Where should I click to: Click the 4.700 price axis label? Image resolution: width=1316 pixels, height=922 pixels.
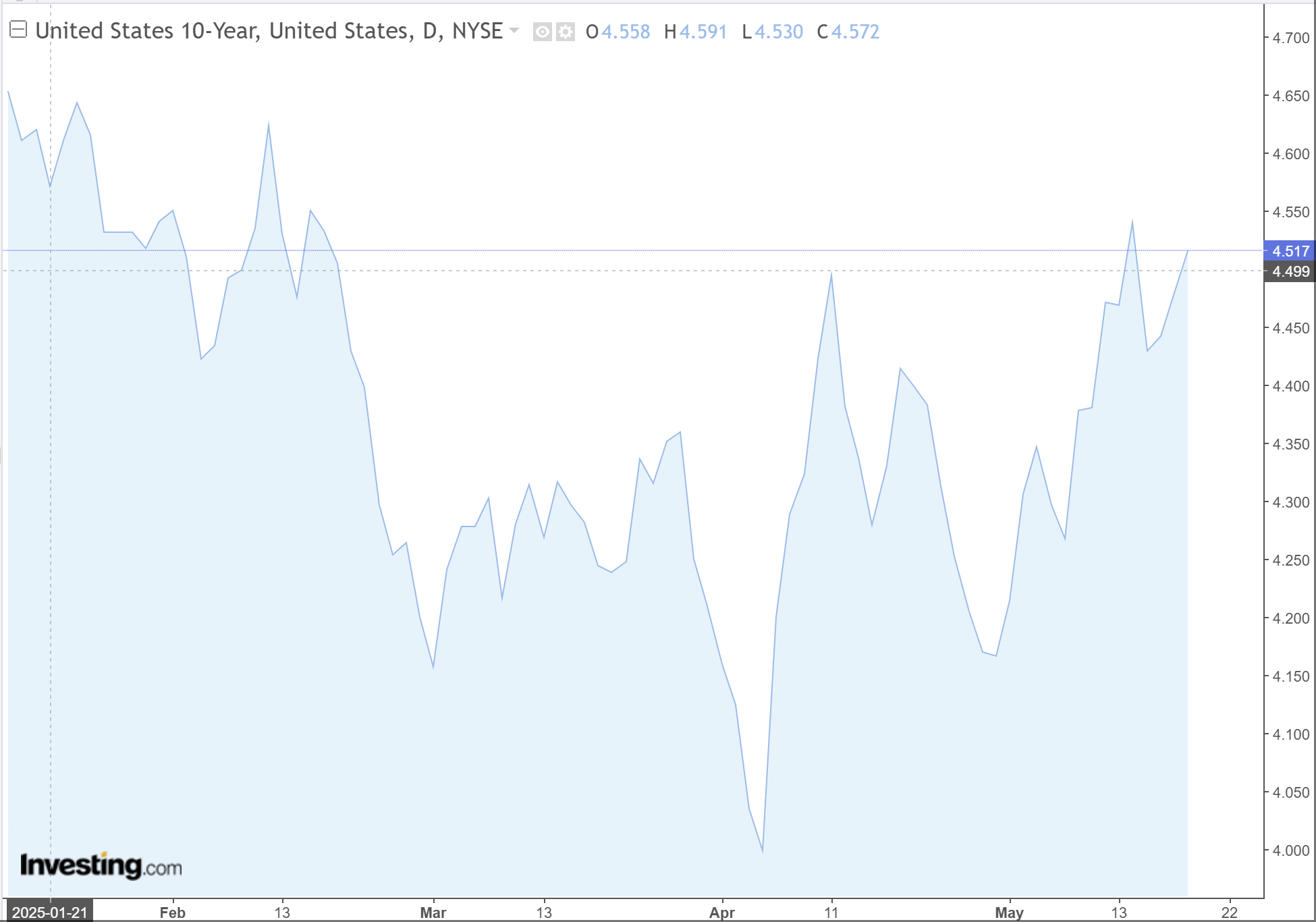click(x=1290, y=38)
